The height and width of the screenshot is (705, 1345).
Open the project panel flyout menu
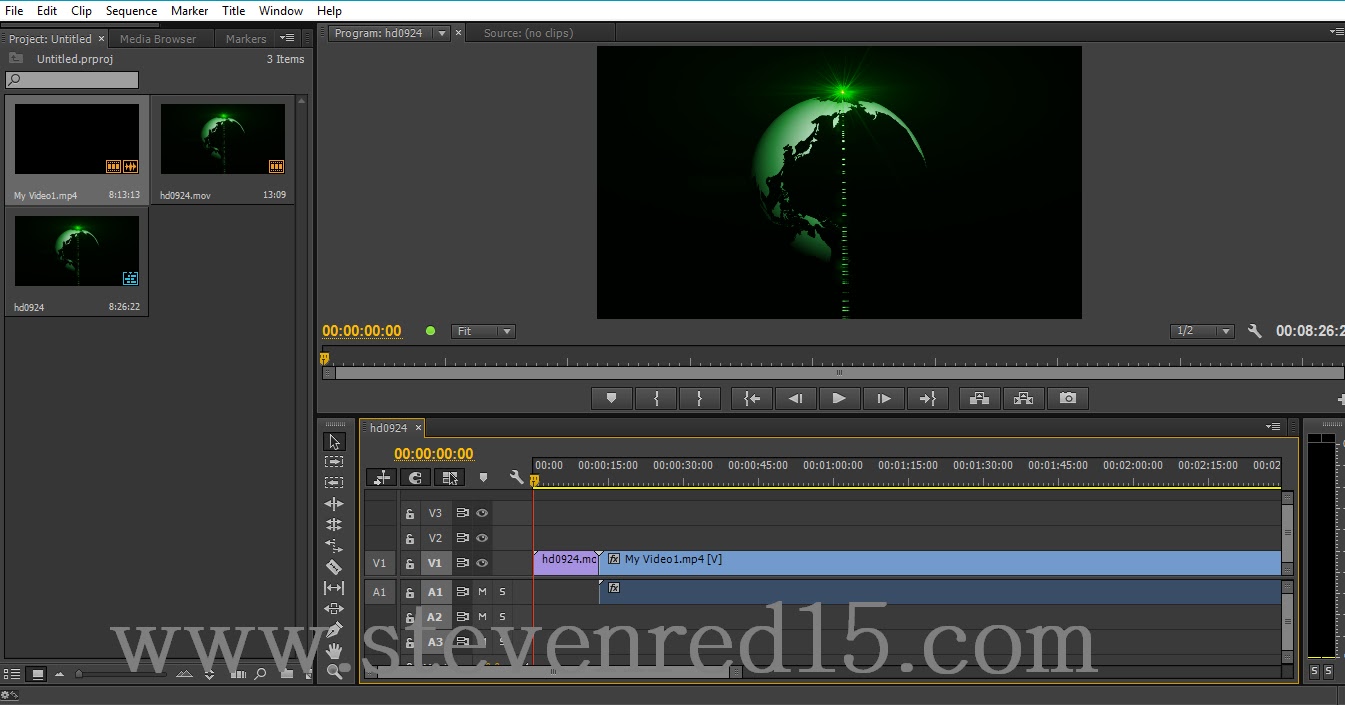(x=288, y=38)
